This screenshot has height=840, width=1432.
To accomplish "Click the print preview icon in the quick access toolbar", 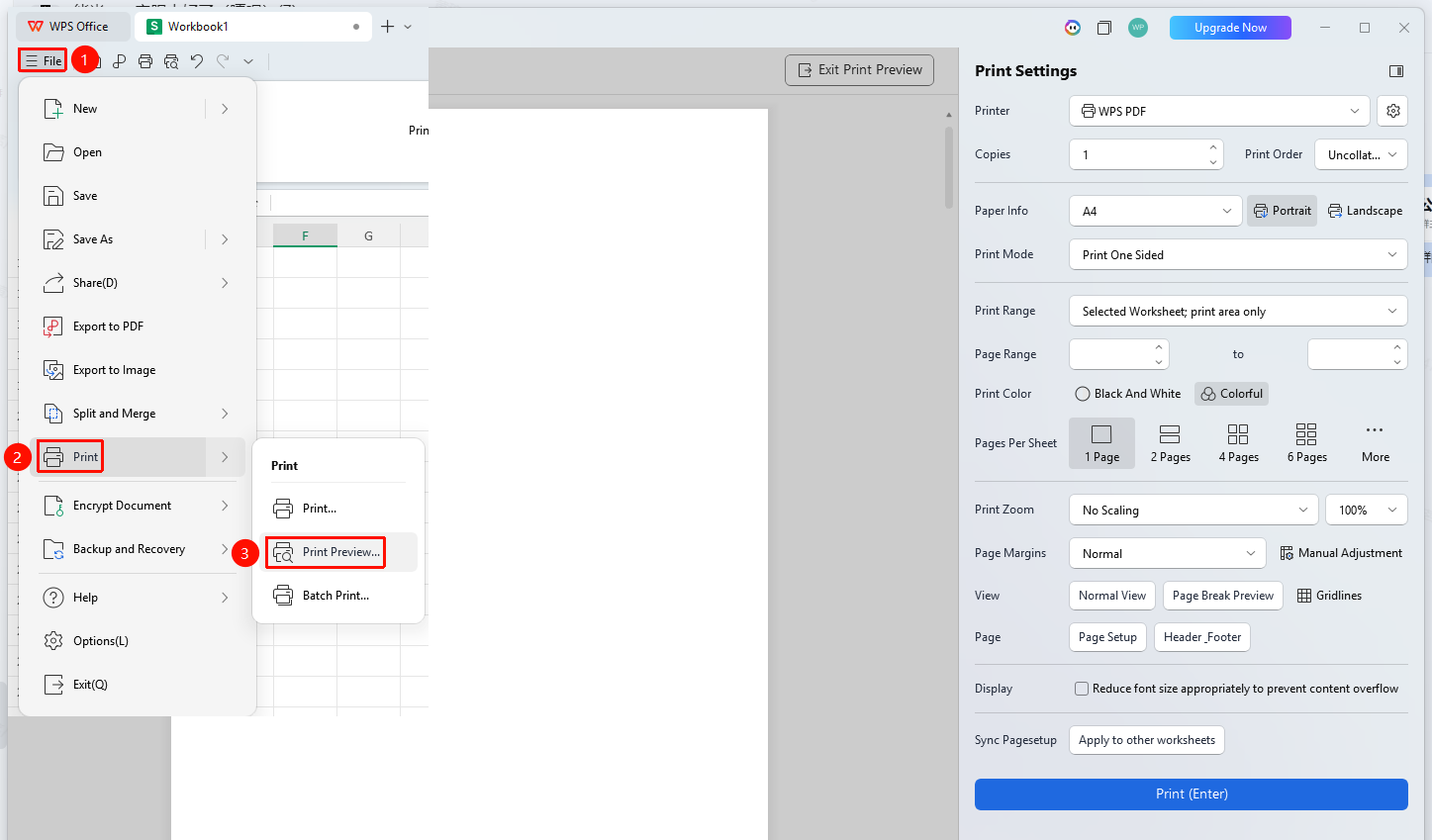I will click(171, 61).
